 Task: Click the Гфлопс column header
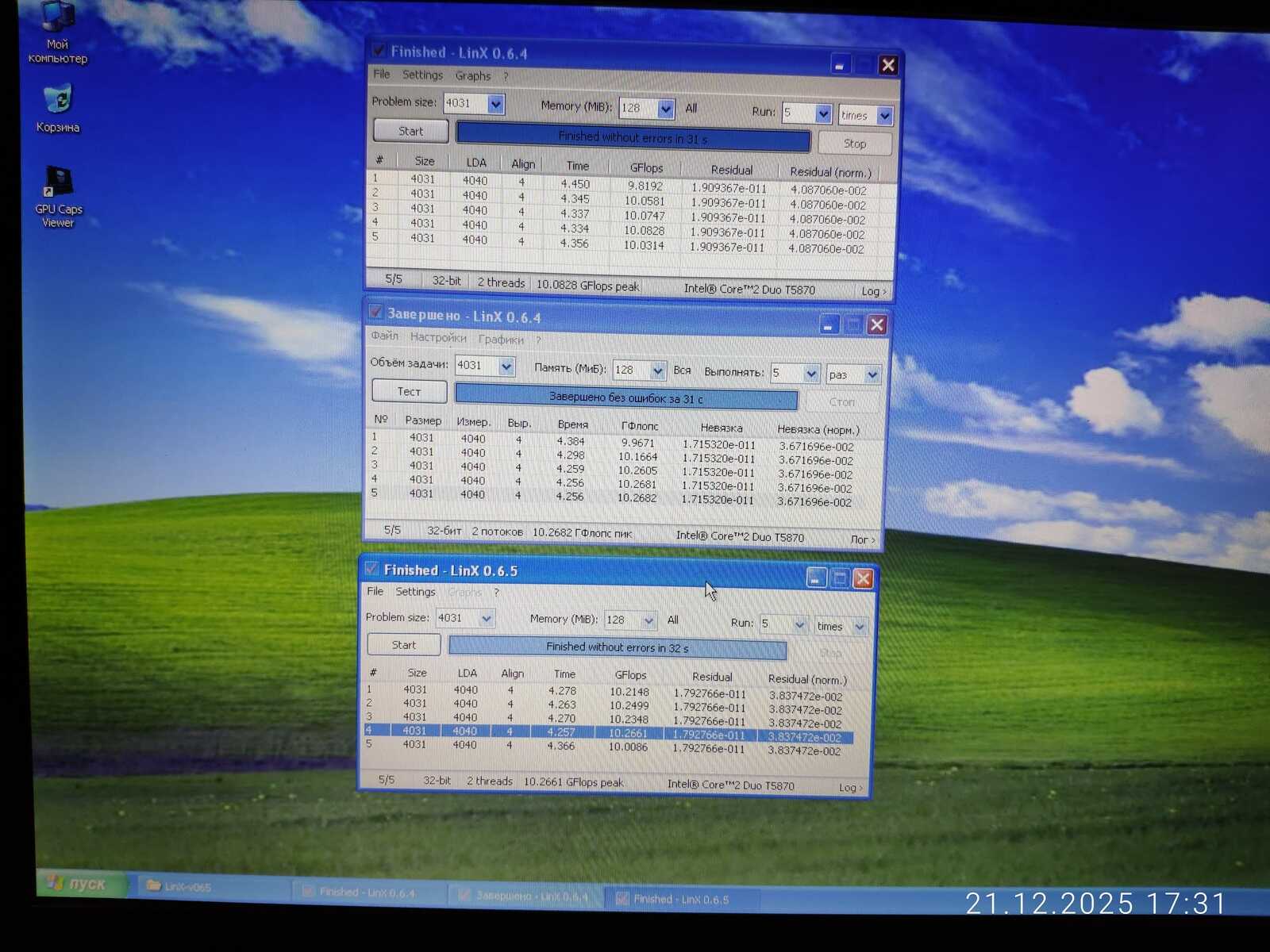tap(640, 426)
